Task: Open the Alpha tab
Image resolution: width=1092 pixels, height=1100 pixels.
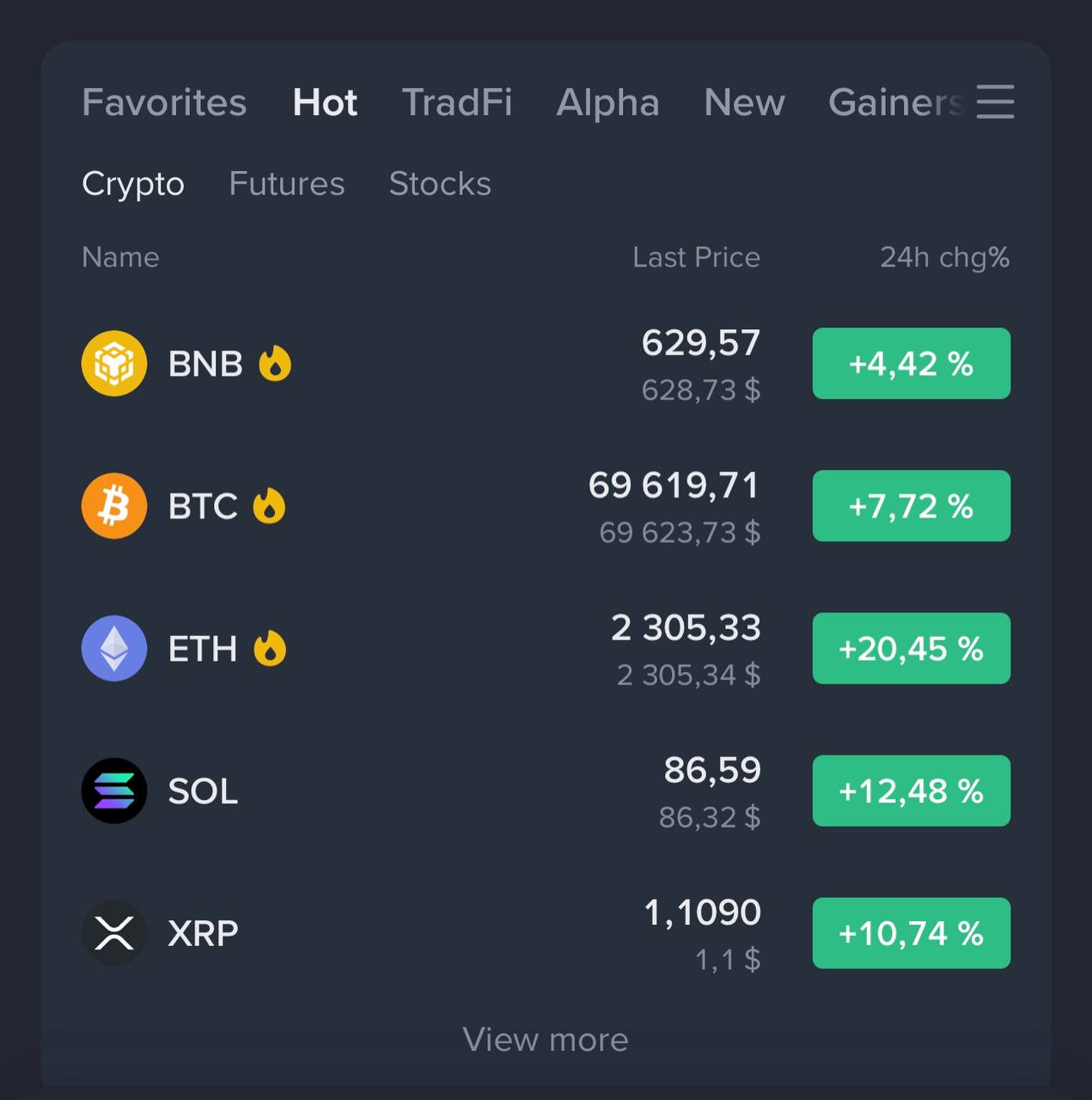Action: point(608,102)
